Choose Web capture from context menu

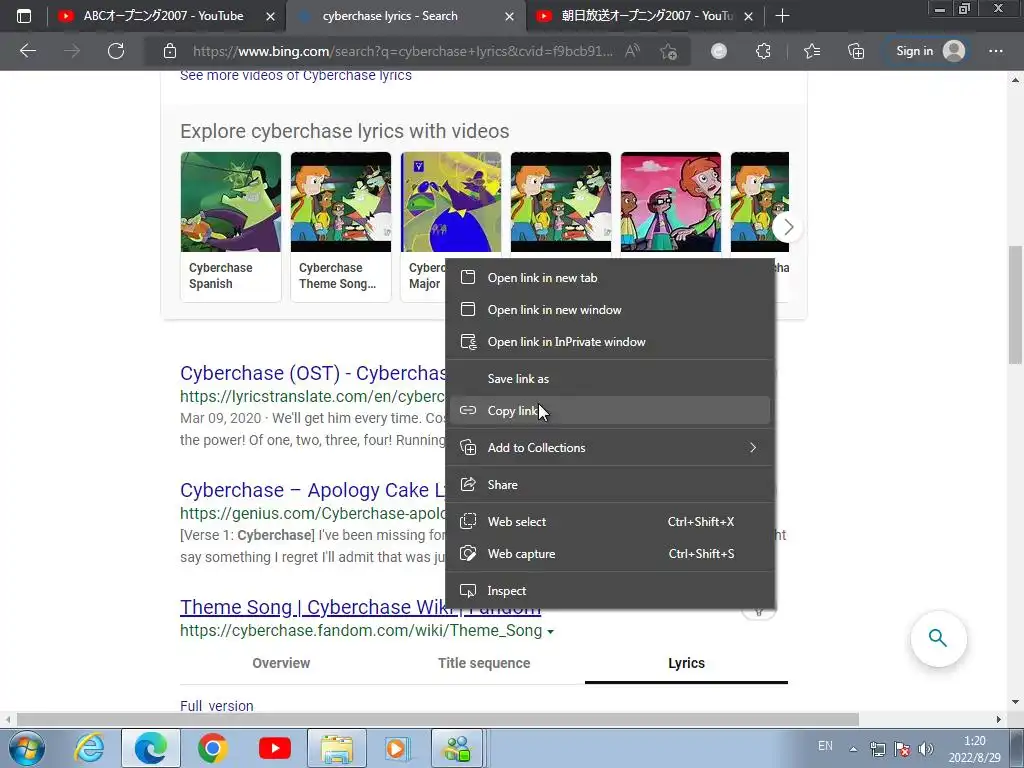[x=610, y=553]
